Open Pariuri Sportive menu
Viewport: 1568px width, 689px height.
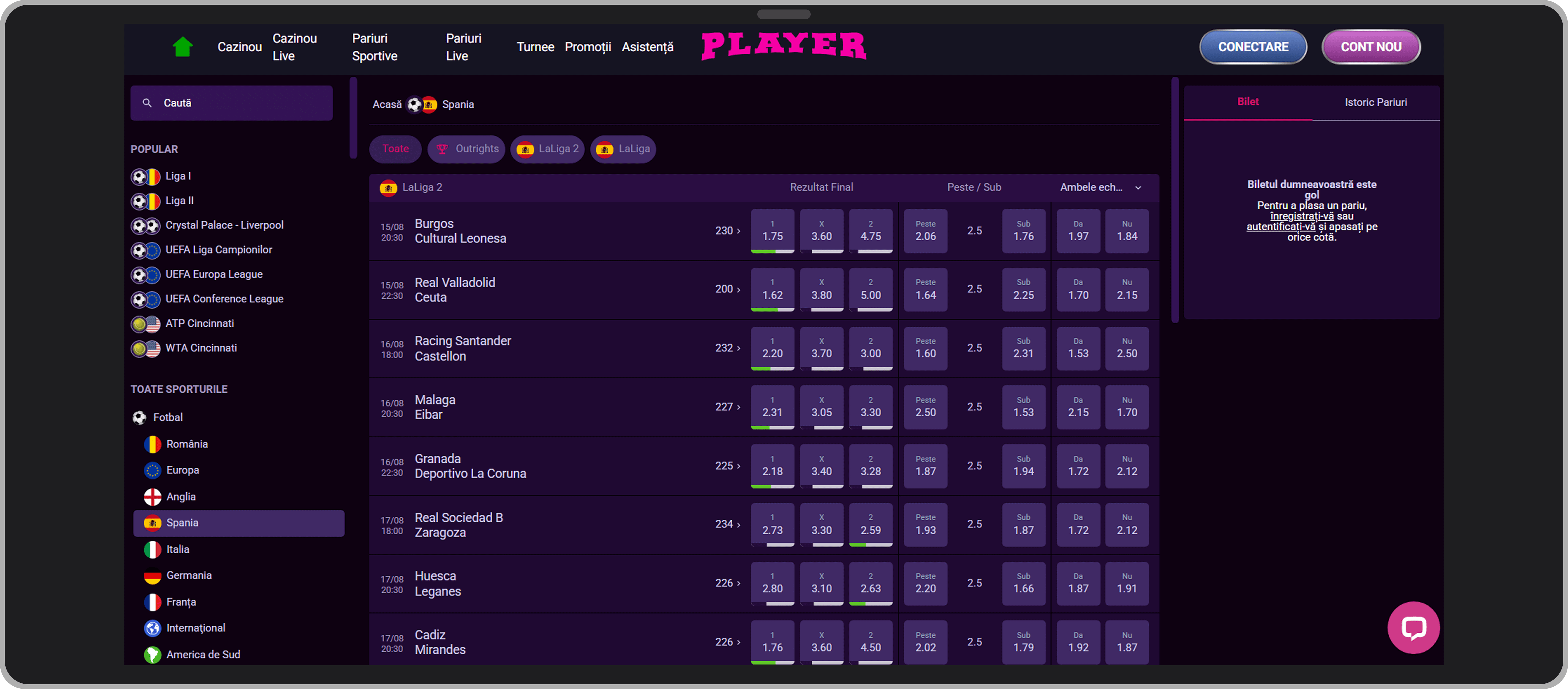(x=374, y=47)
